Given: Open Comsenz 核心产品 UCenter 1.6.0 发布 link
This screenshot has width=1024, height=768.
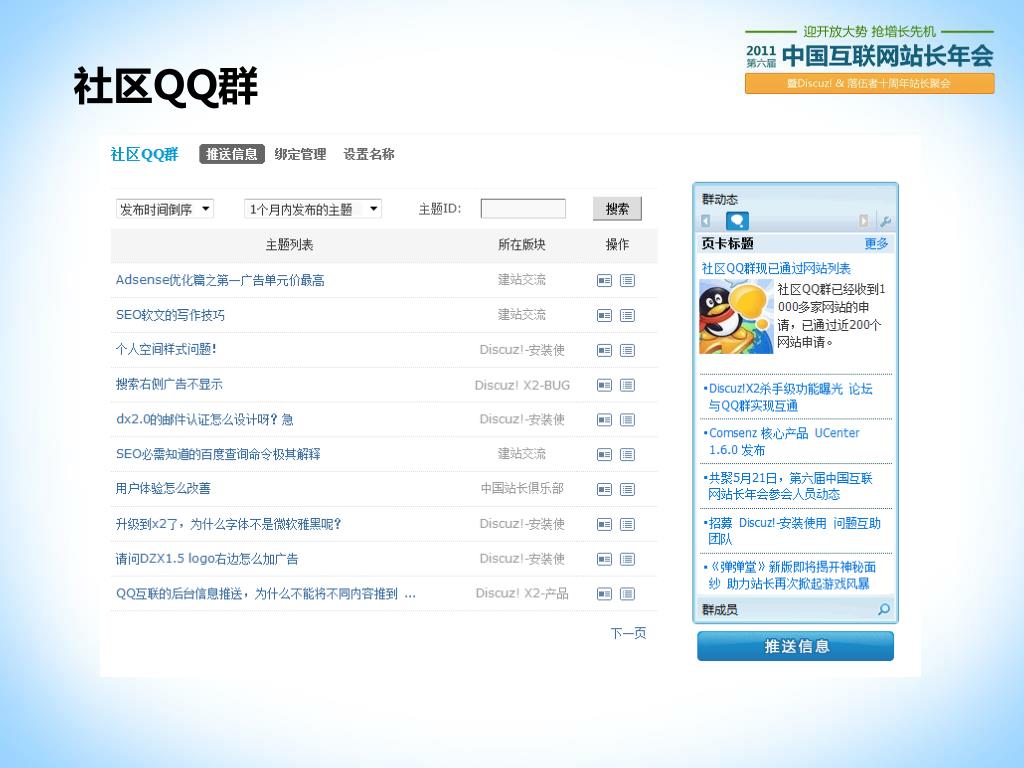Looking at the screenshot, I should pyautogui.click(x=783, y=441).
